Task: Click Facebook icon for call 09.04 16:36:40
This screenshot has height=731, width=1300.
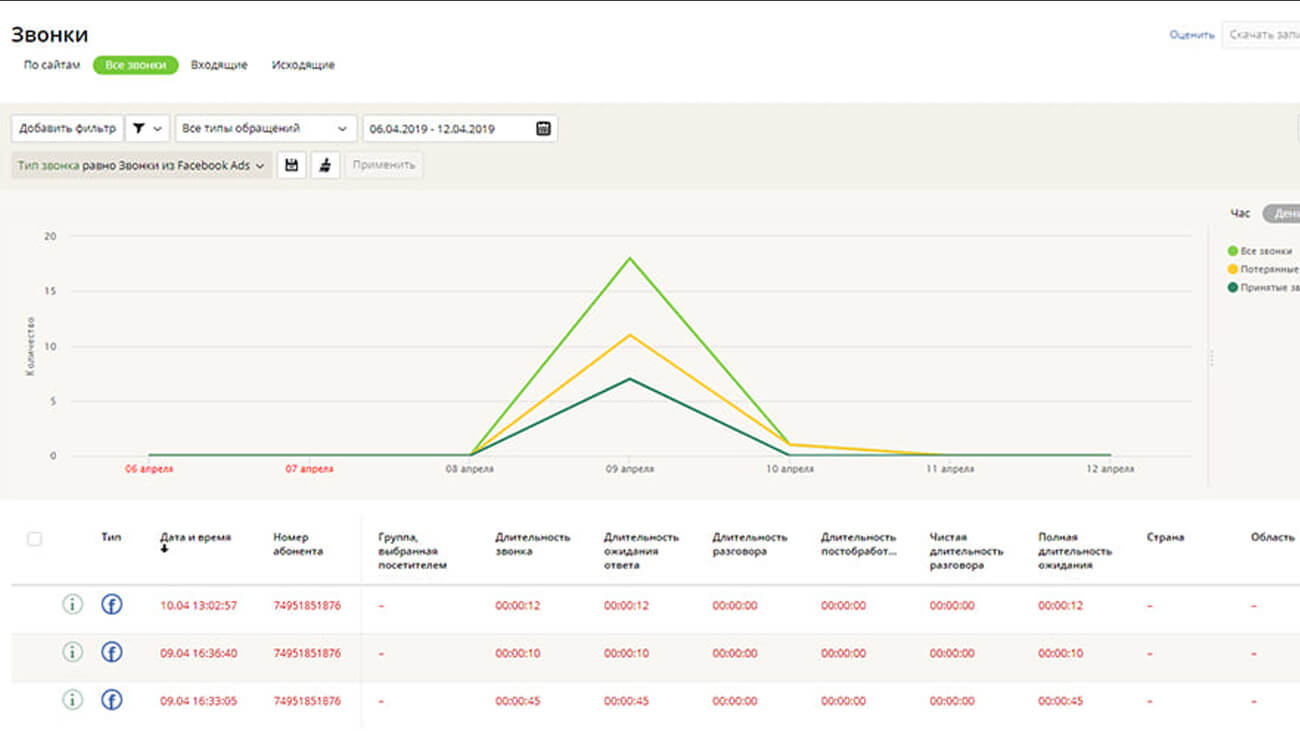Action: coord(112,653)
